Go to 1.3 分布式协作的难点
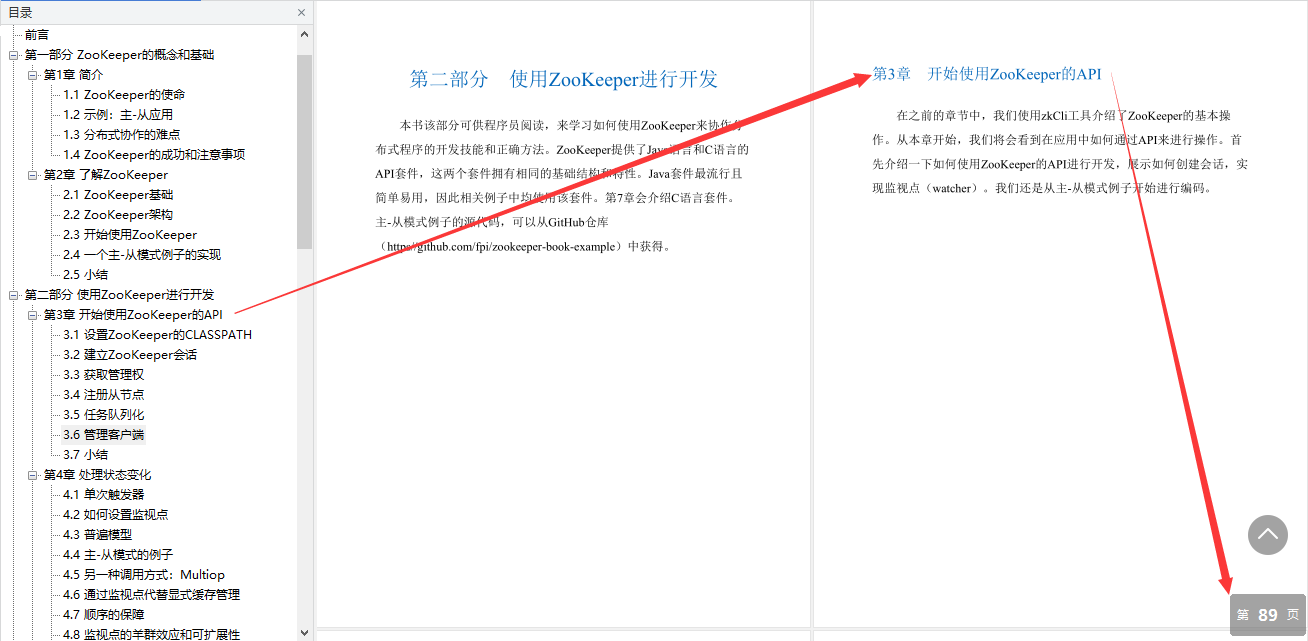This screenshot has width=1308, height=641. [121, 135]
